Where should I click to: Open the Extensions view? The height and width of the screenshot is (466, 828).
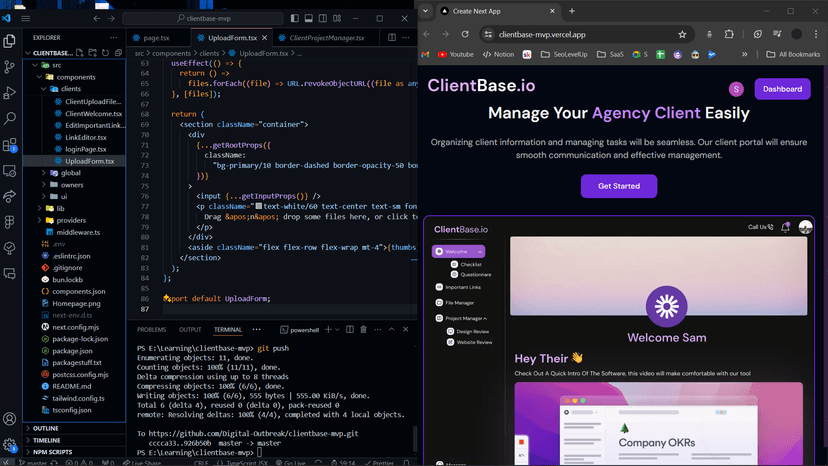point(10,145)
